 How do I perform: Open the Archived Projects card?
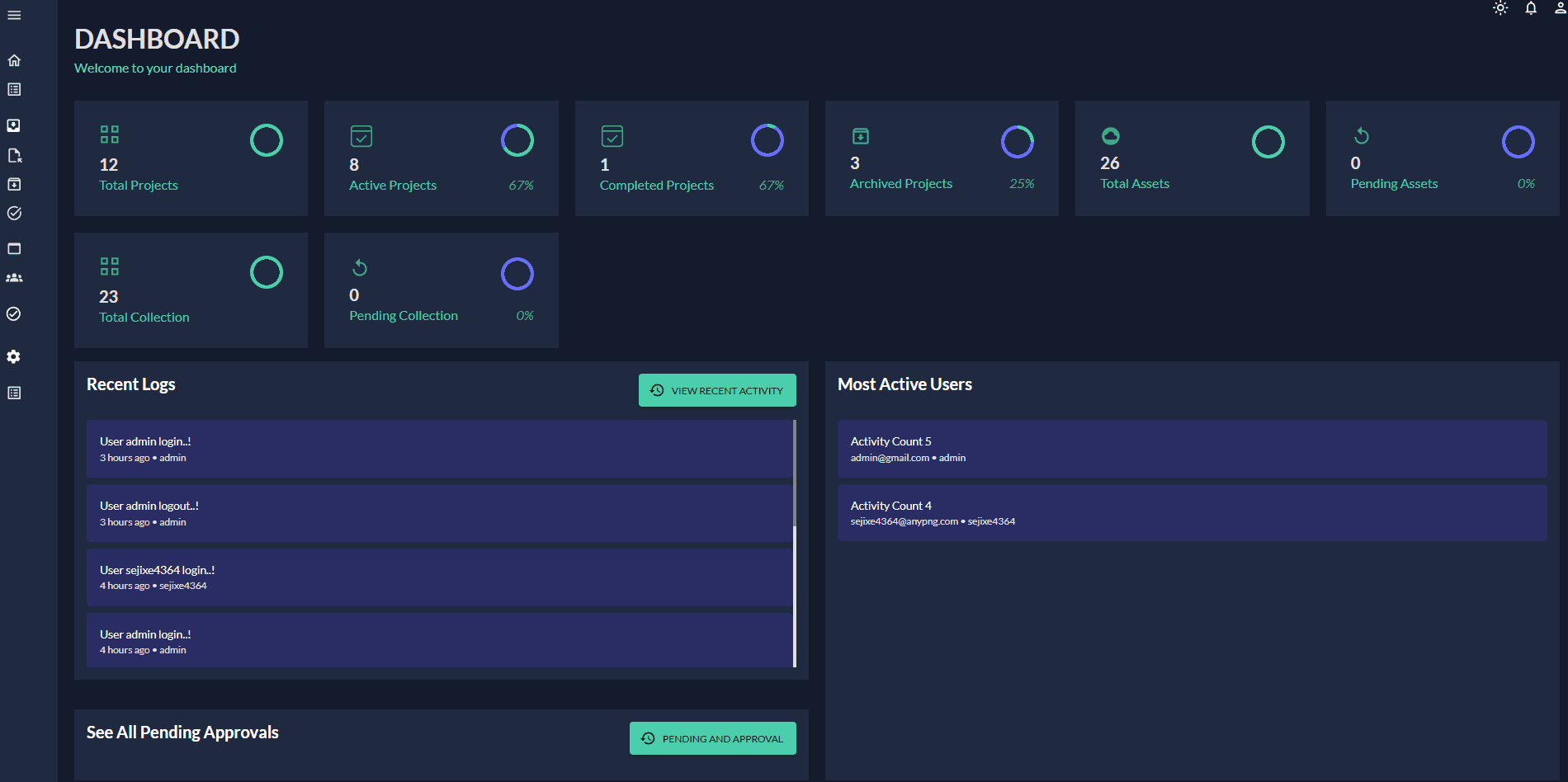(942, 158)
